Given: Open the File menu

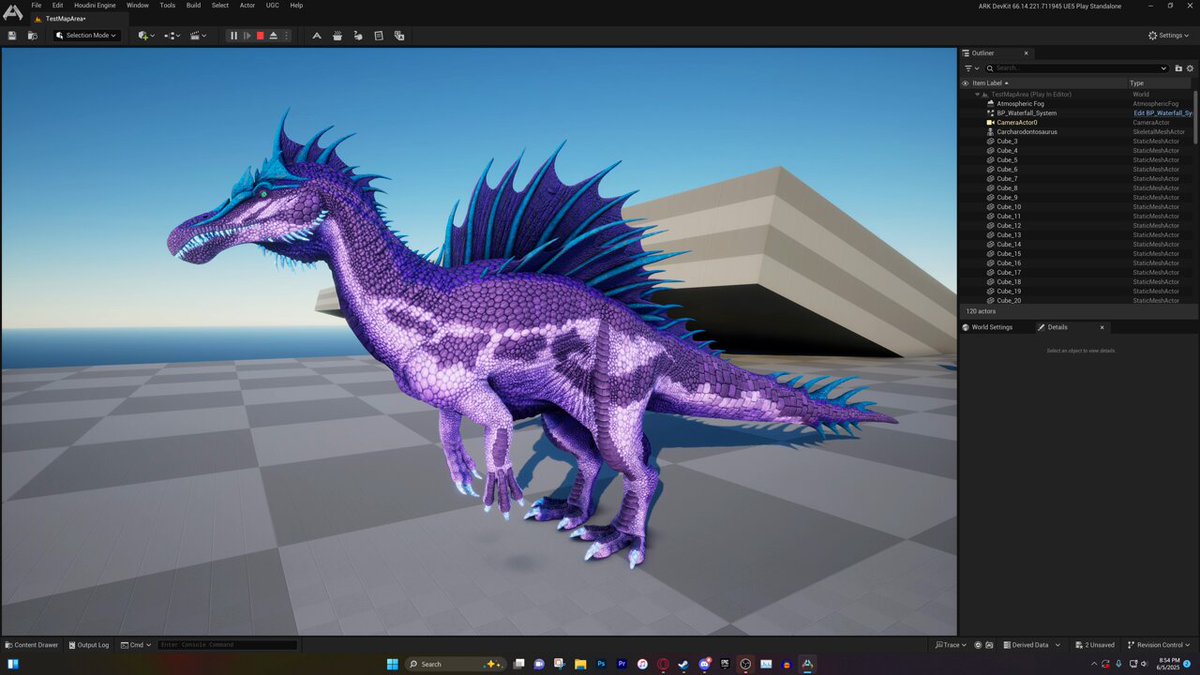Looking at the screenshot, I should (36, 5).
